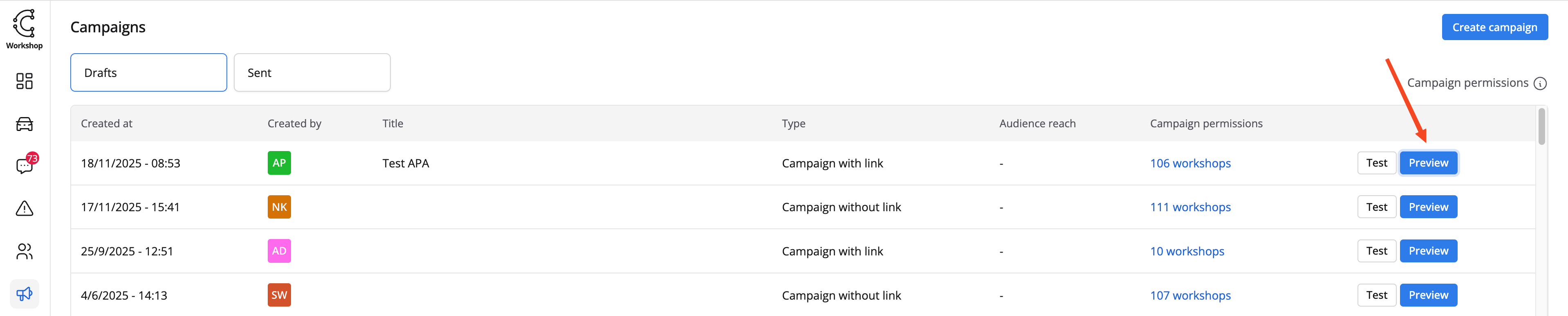Viewport: 1568px width, 316px height.
Task: Click the Created at column header
Action: pos(107,124)
